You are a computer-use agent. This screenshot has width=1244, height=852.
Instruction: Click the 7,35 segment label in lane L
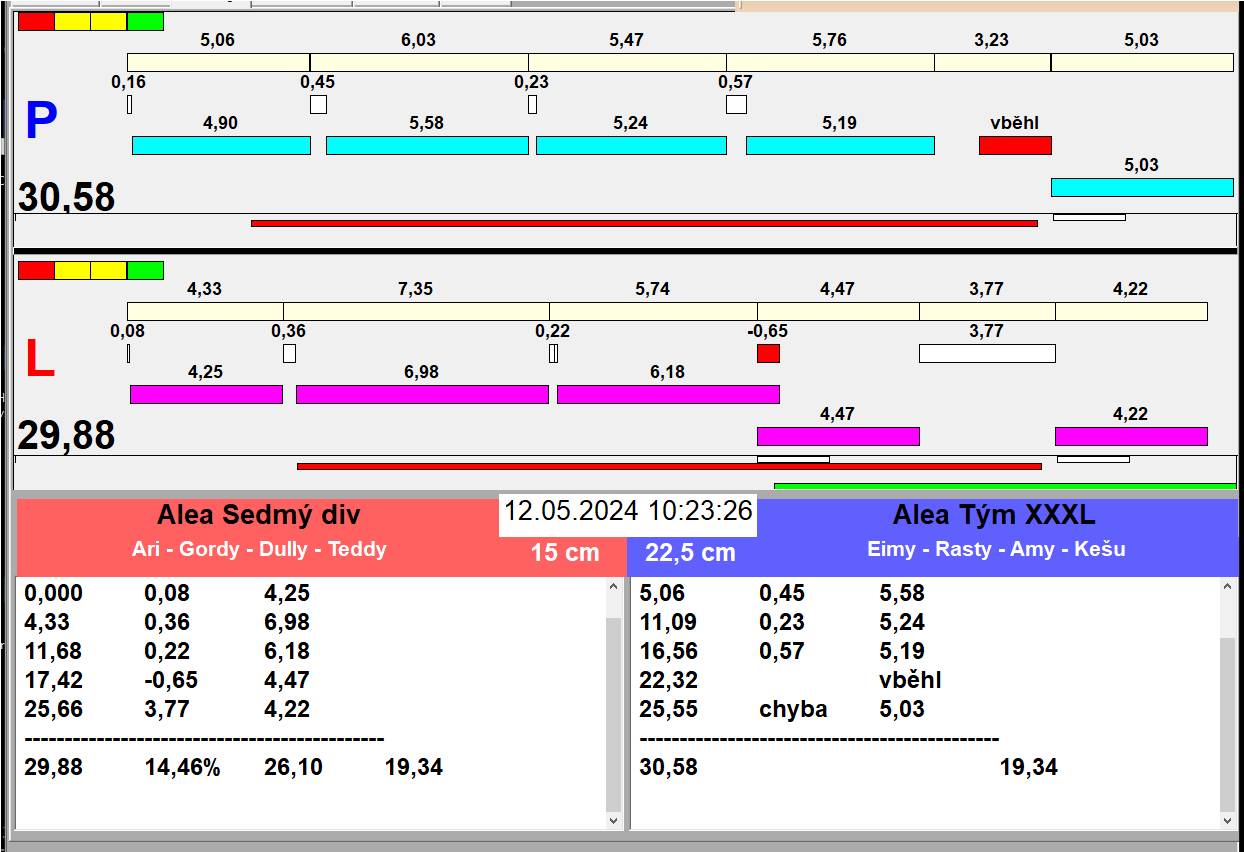pos(415,289)
